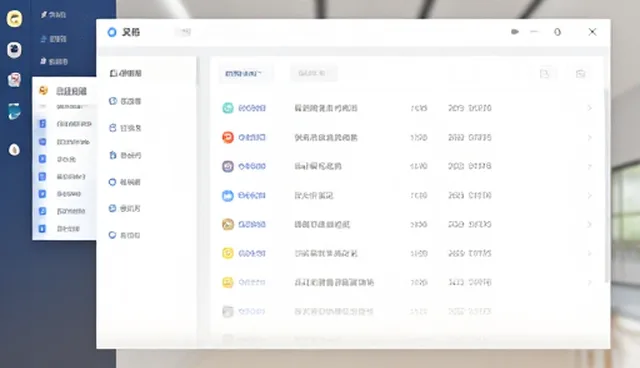Expand the chevron arrow on the teal-icon row

coord(589,108)
